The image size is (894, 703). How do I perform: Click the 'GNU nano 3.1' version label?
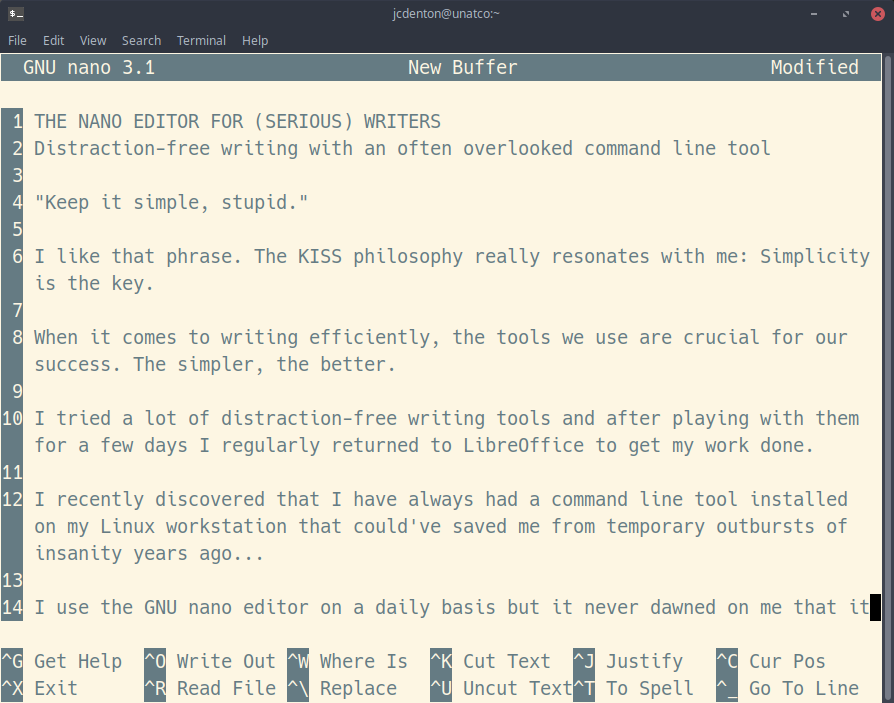point(89,67)
